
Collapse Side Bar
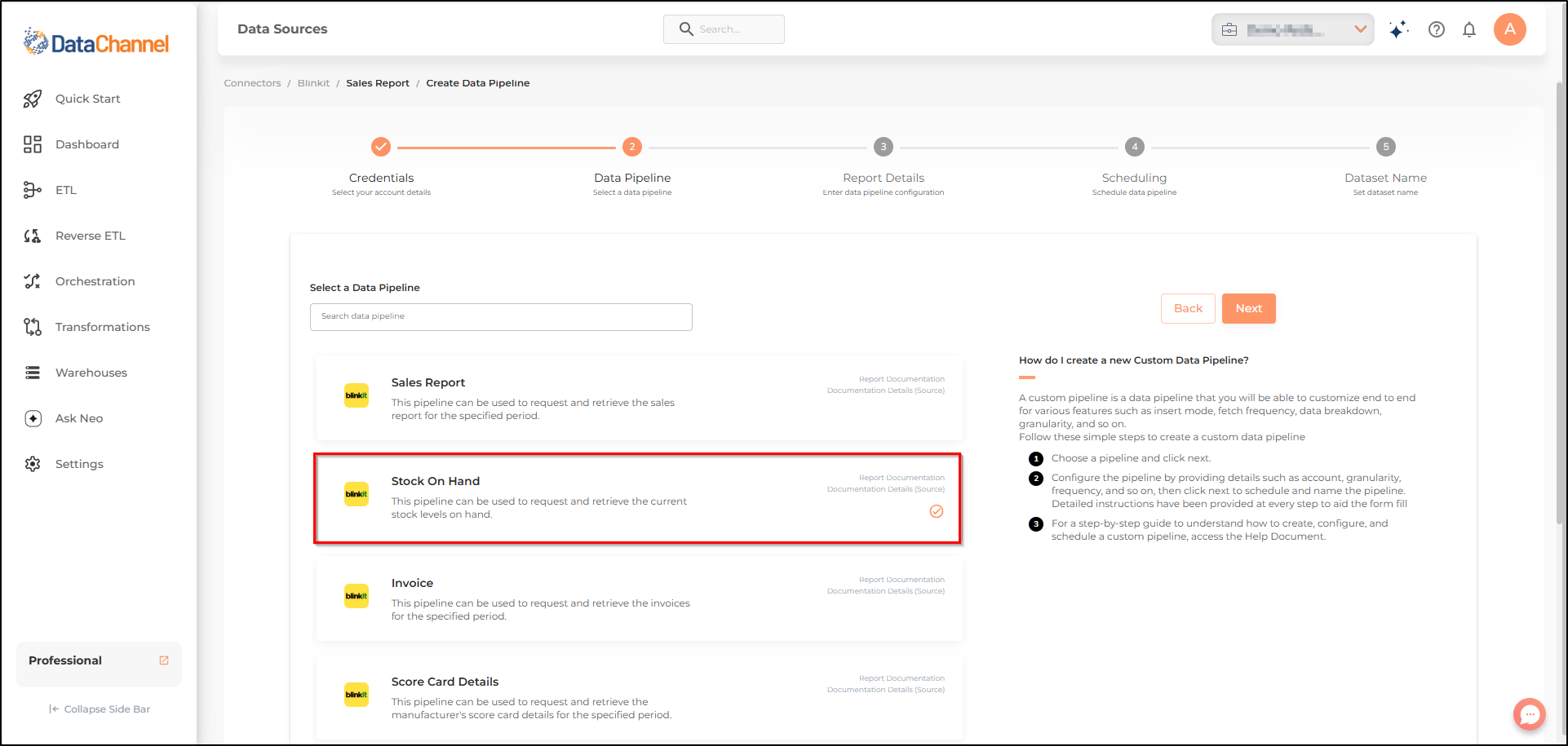coord(100,709)
